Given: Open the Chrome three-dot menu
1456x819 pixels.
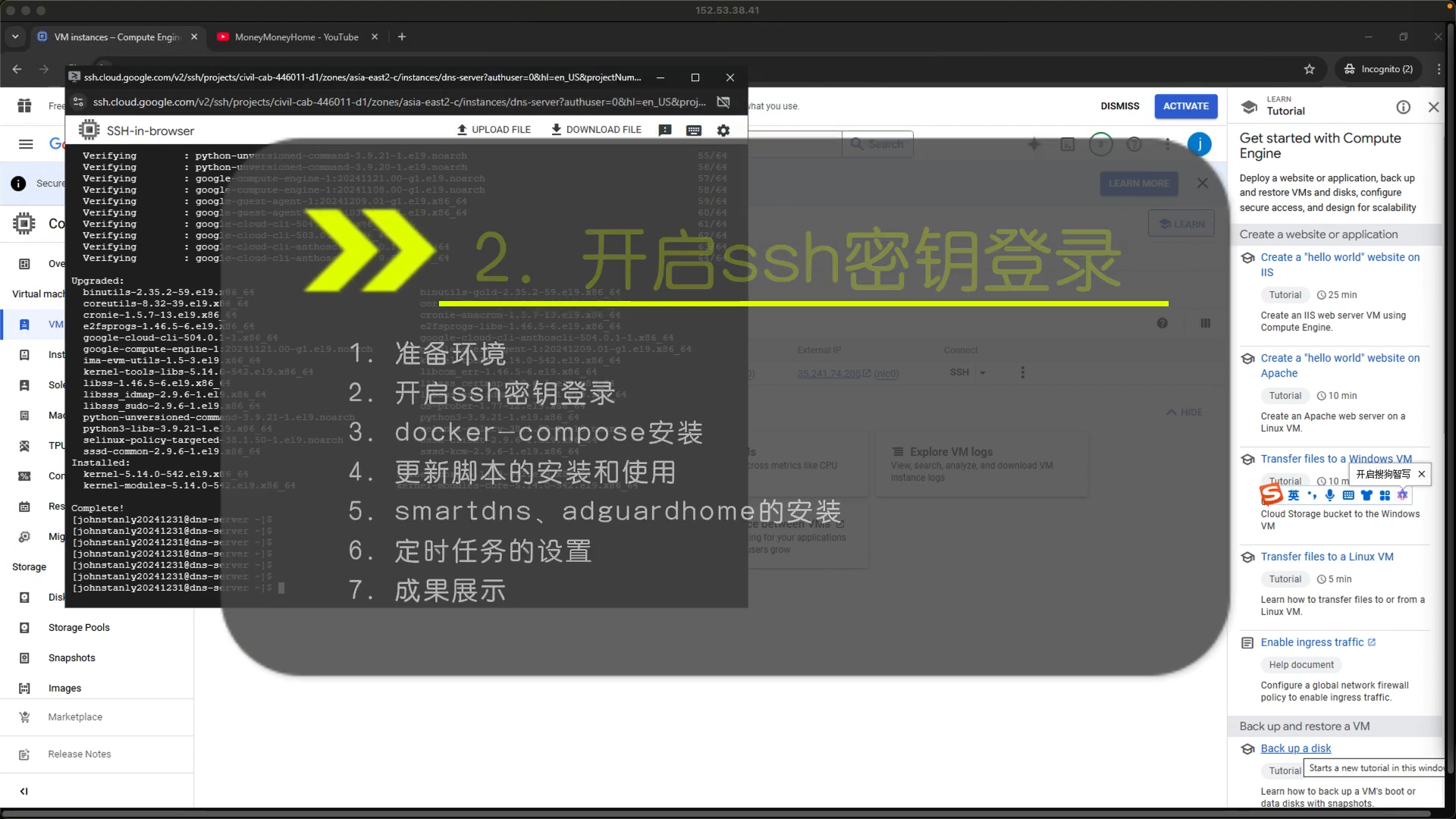Looking at the screenshot, I should [1439, 69].
